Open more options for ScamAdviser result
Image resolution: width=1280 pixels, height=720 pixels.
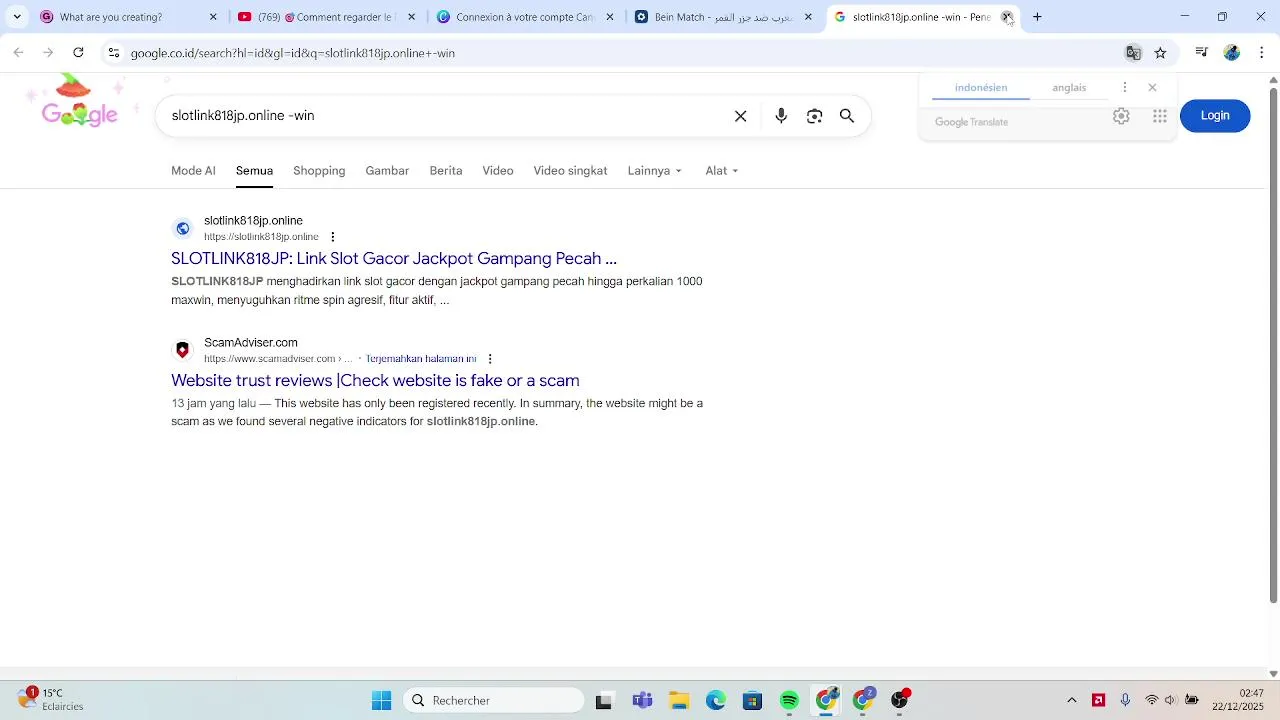pos(490,359)
